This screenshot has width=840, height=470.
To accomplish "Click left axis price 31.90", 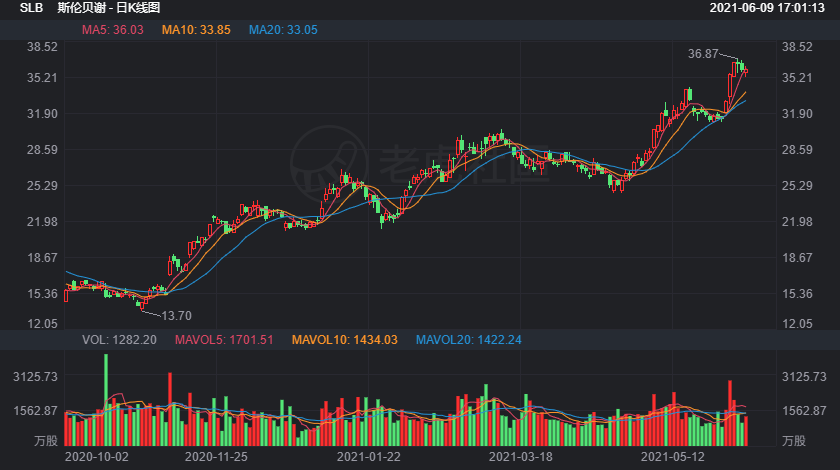I will coord(42,114).
